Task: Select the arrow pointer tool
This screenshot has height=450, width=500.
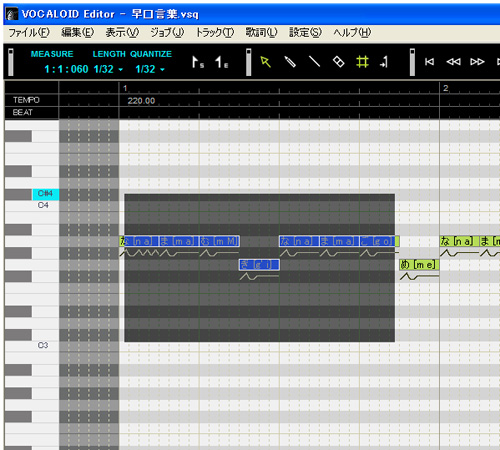Action: click(x=265, y=62)
